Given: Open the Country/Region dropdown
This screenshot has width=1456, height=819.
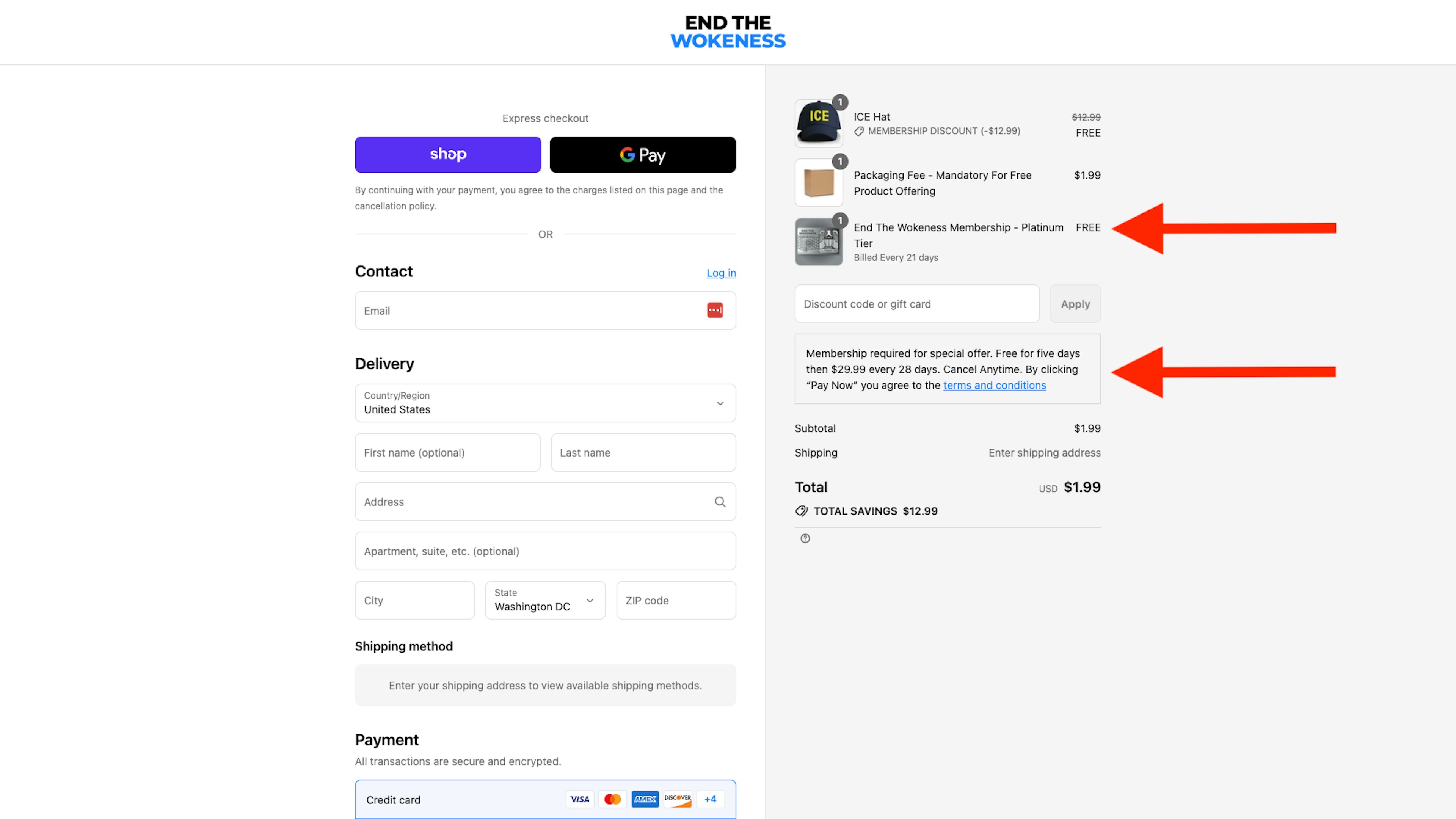Looking at the screenshot, I should (x=545, y=403).
